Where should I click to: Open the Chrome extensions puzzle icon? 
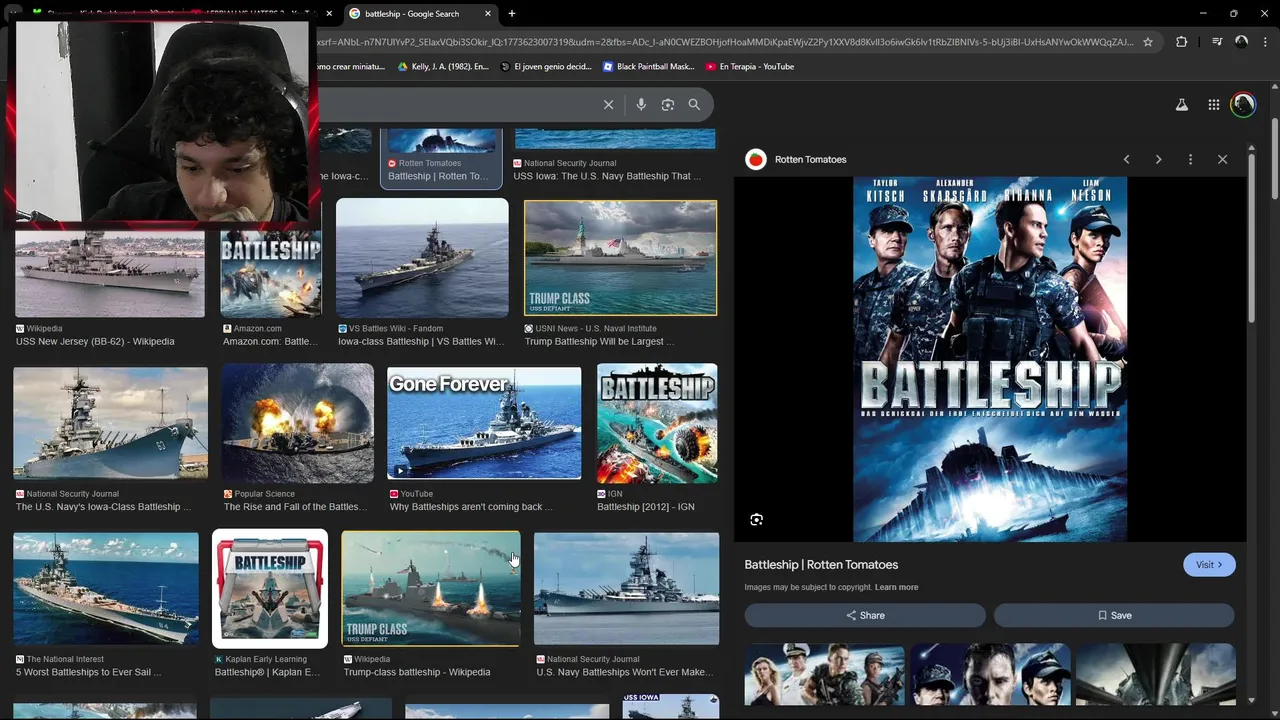[1182, 42]
